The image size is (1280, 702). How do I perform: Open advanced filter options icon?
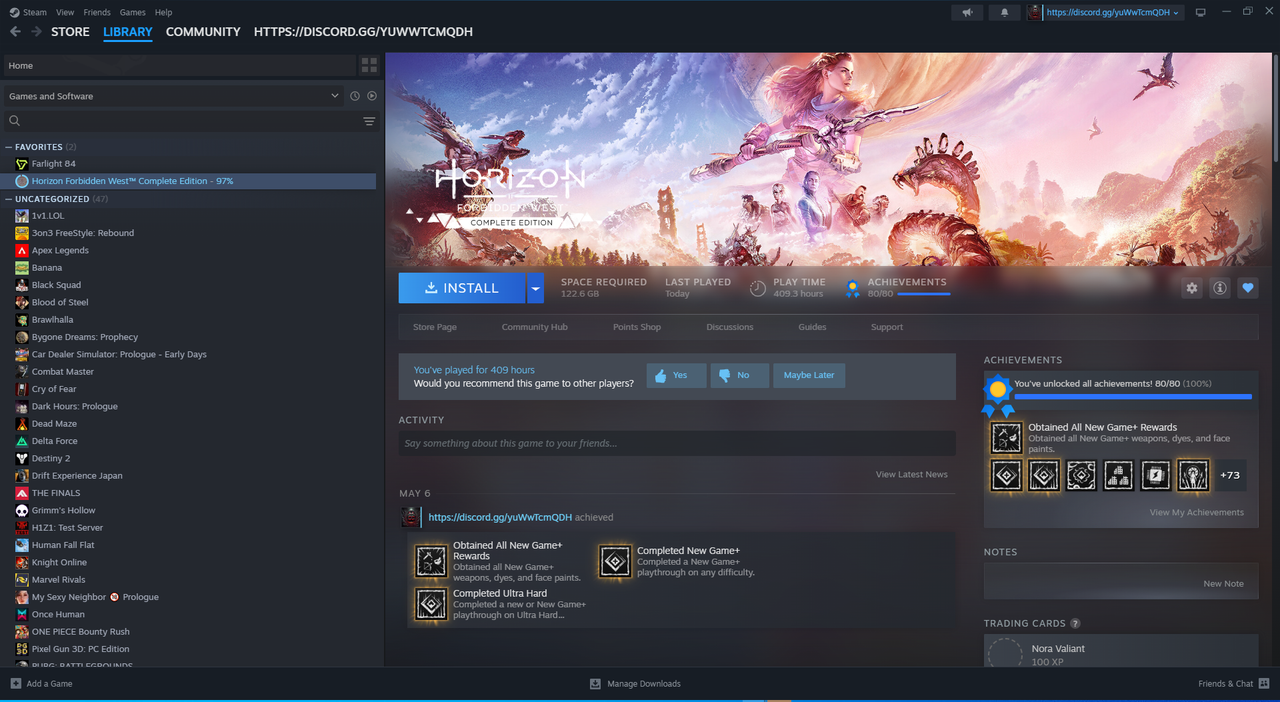tap(369, 121)
